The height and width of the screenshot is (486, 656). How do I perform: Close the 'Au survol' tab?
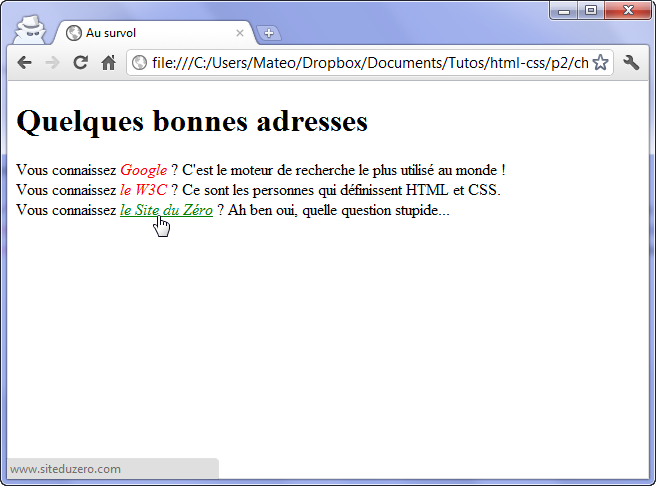(x=240, y=33)
